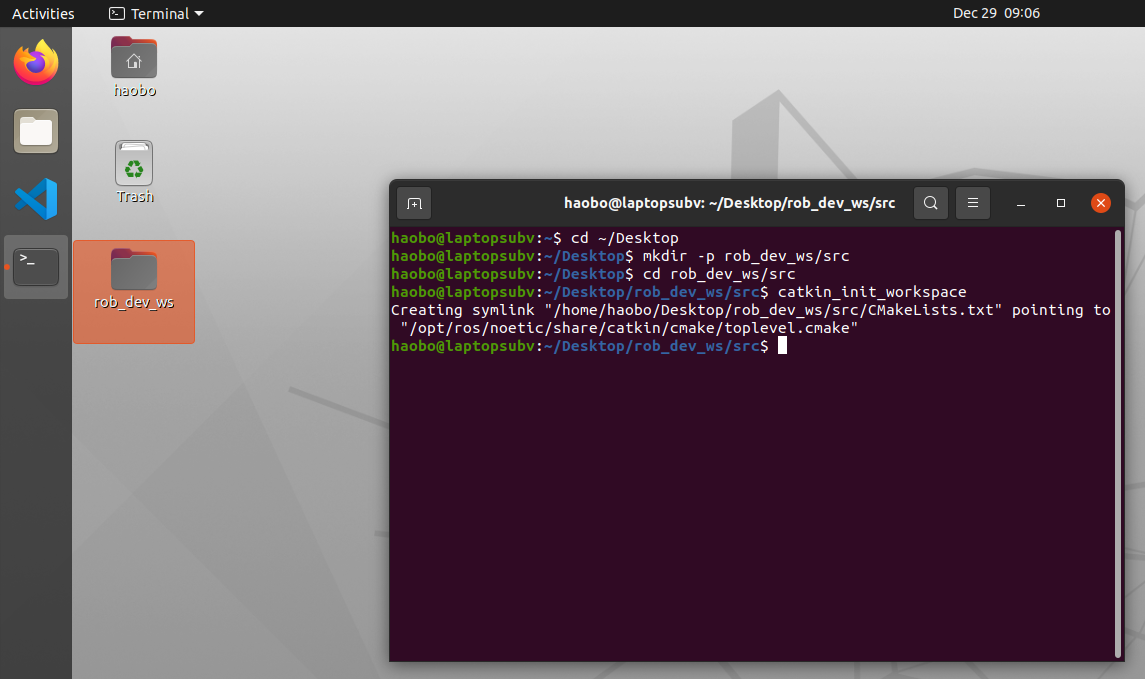Viewport: 1145px width, 679px height.
Task: Open the Activities overview
Action: pos(43,13)
